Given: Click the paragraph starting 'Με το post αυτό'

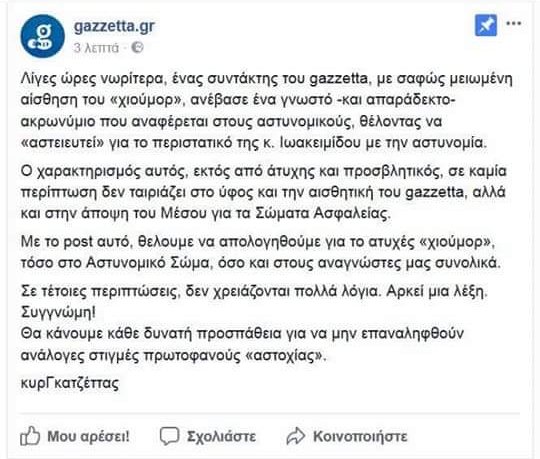Looking at the screenshot, I should point(261,252).
